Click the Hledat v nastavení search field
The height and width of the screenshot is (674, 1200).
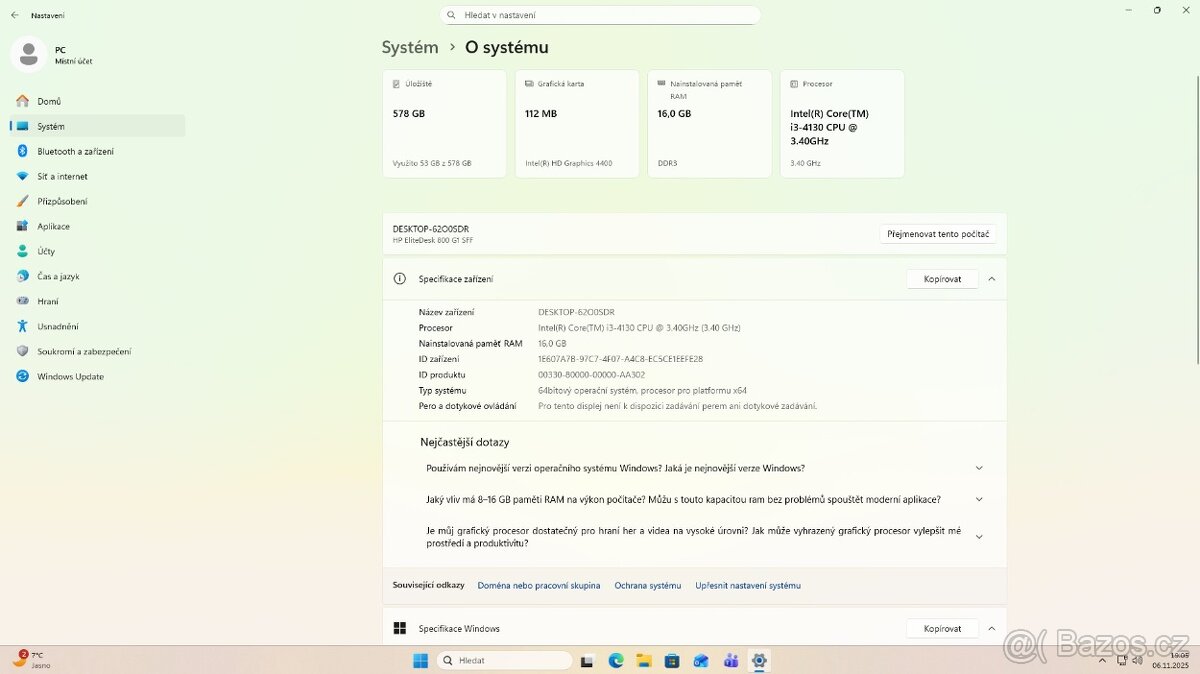click(x=600, y=14)
